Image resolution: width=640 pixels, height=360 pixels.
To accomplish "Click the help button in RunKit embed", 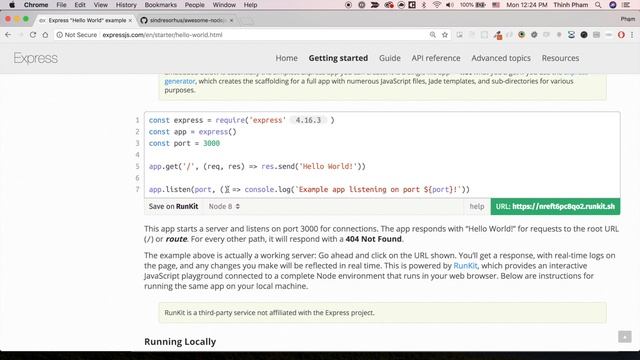I will point(476,207).
